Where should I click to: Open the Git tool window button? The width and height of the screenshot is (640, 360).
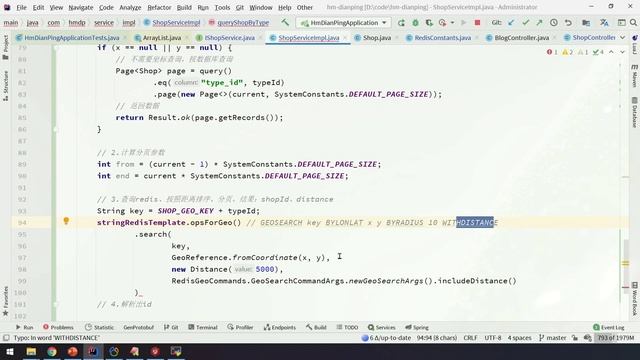(x=171, y=327)
